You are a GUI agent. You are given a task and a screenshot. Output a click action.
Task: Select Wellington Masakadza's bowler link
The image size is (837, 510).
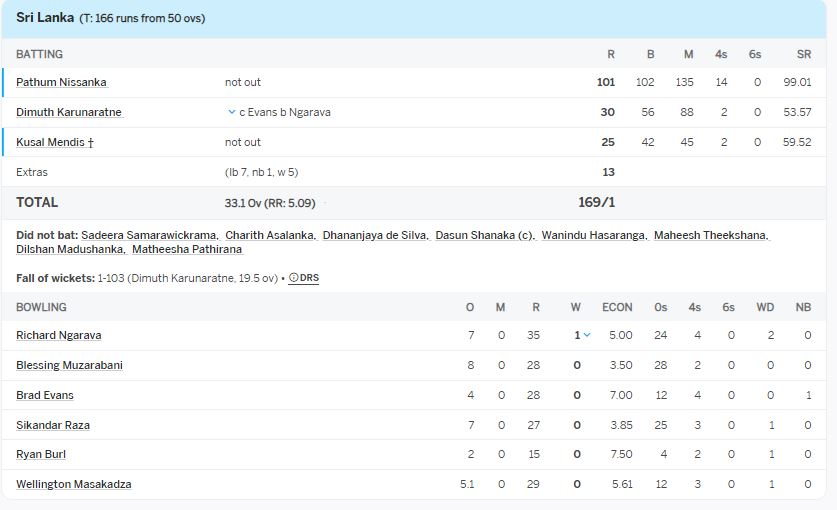point(74,484)
